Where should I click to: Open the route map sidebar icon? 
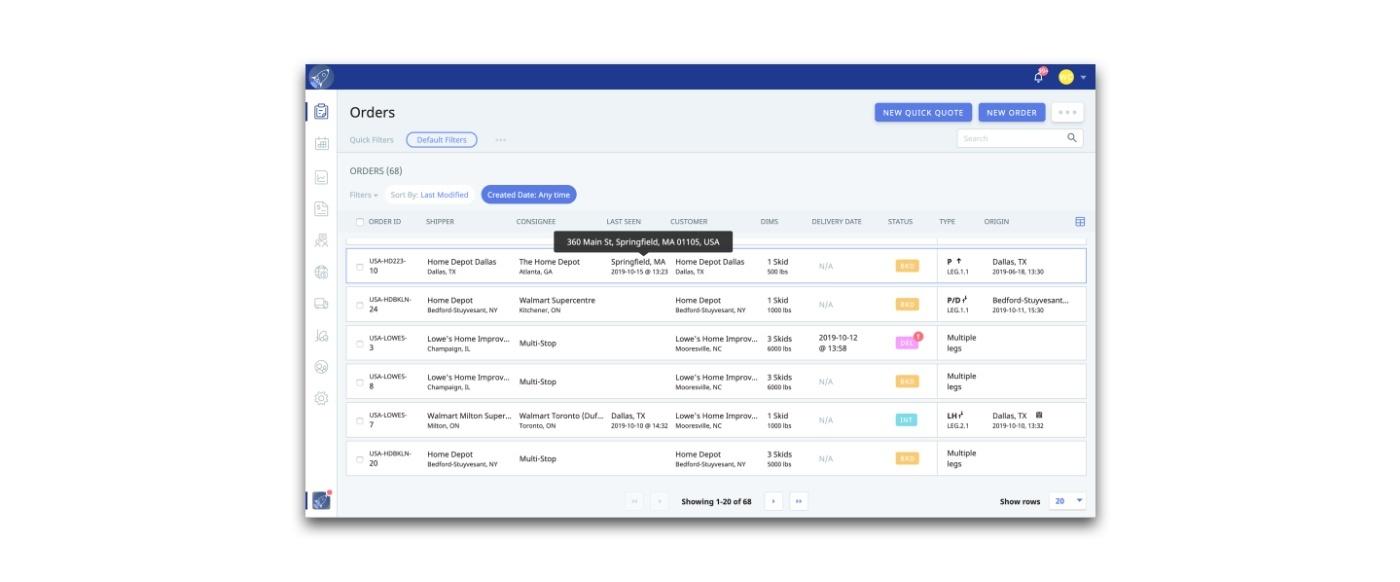pyautogui.click(x=321, y=336)
